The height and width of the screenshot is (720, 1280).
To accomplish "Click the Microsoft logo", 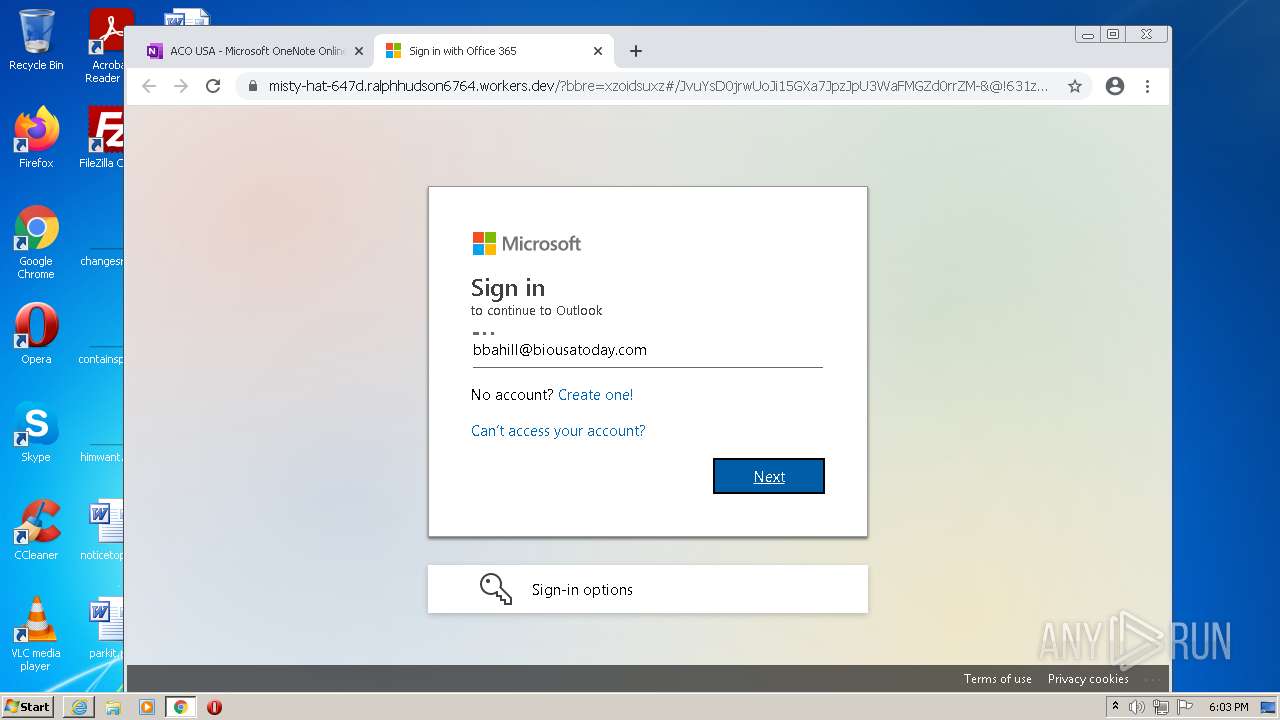I will pos(527,244).
